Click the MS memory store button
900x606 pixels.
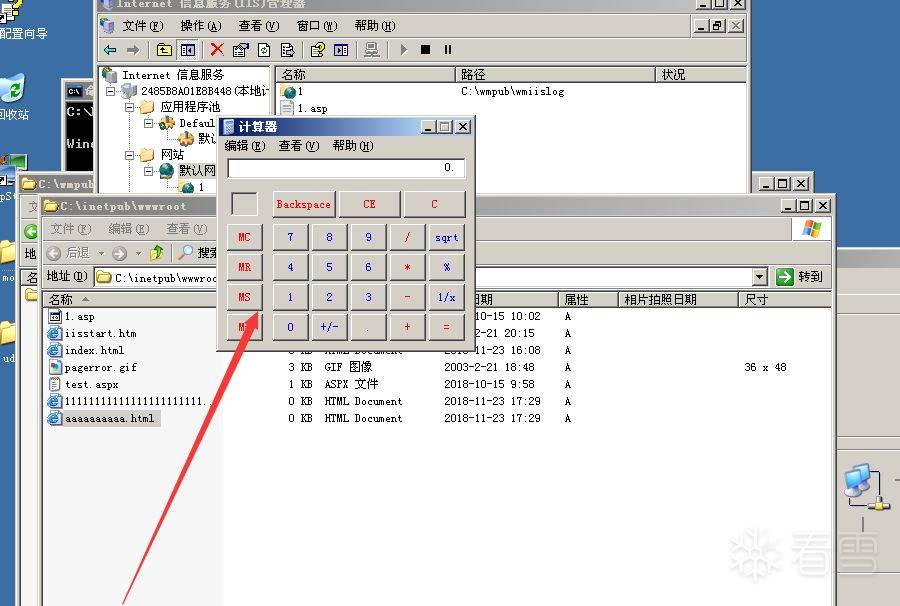245,297
